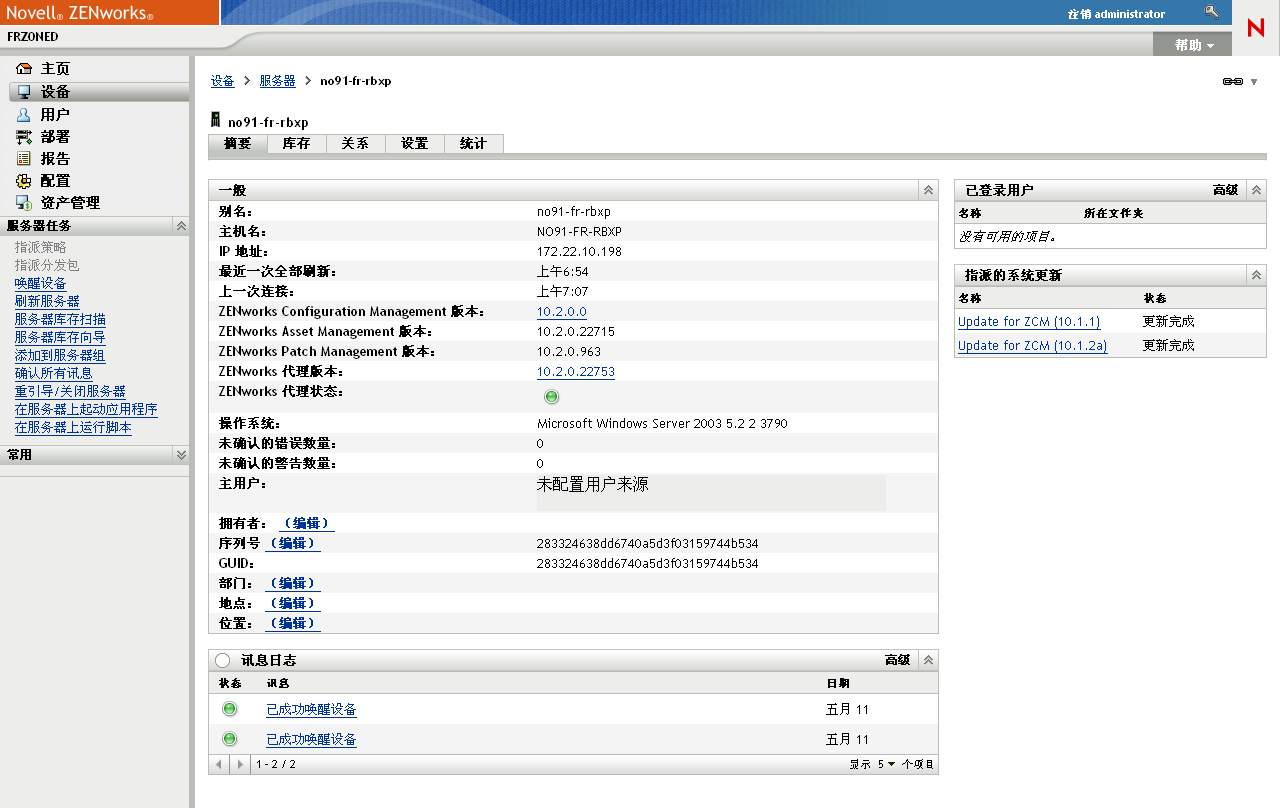The height and width of the screenshot is (808, 1280).
Task: Click the round status circle beside 讯息日志
Action: click(223, 660)
